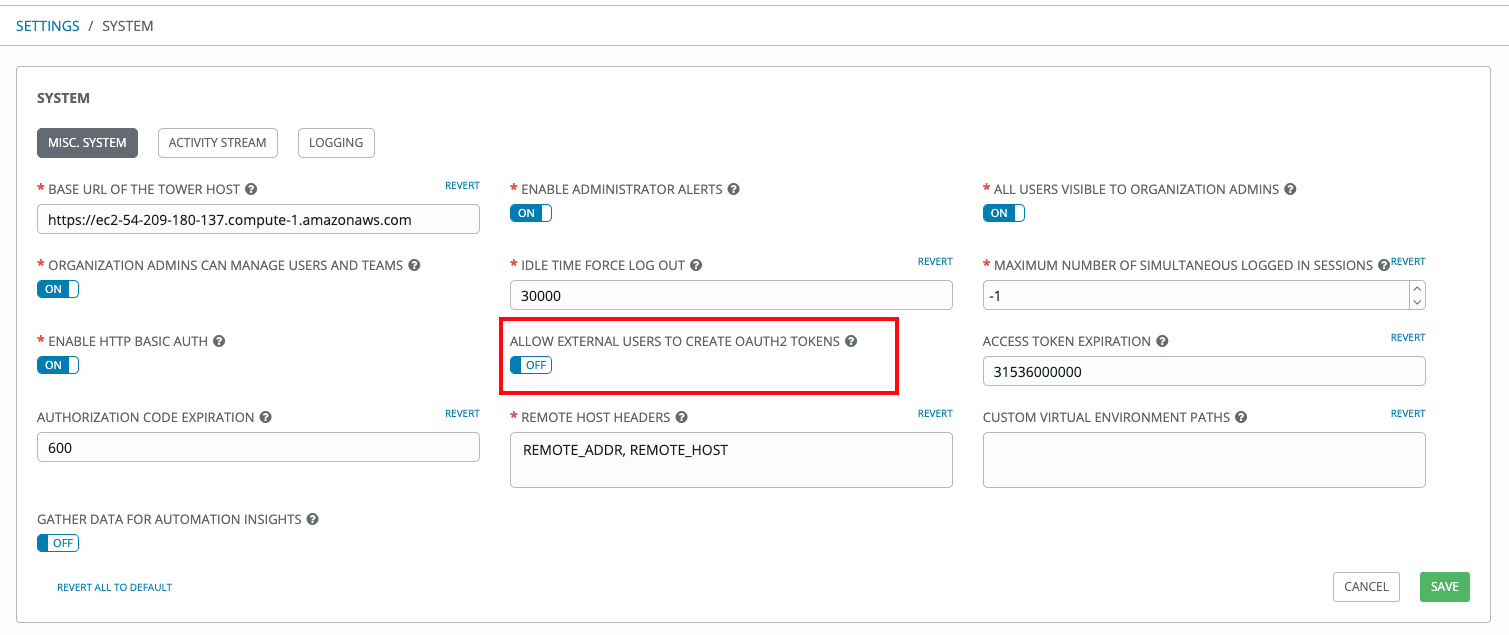Revert Authorization Code Expiration value

462,414
